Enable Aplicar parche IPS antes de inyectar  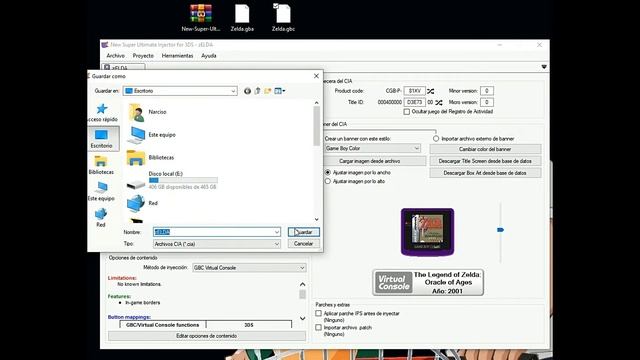318,313
